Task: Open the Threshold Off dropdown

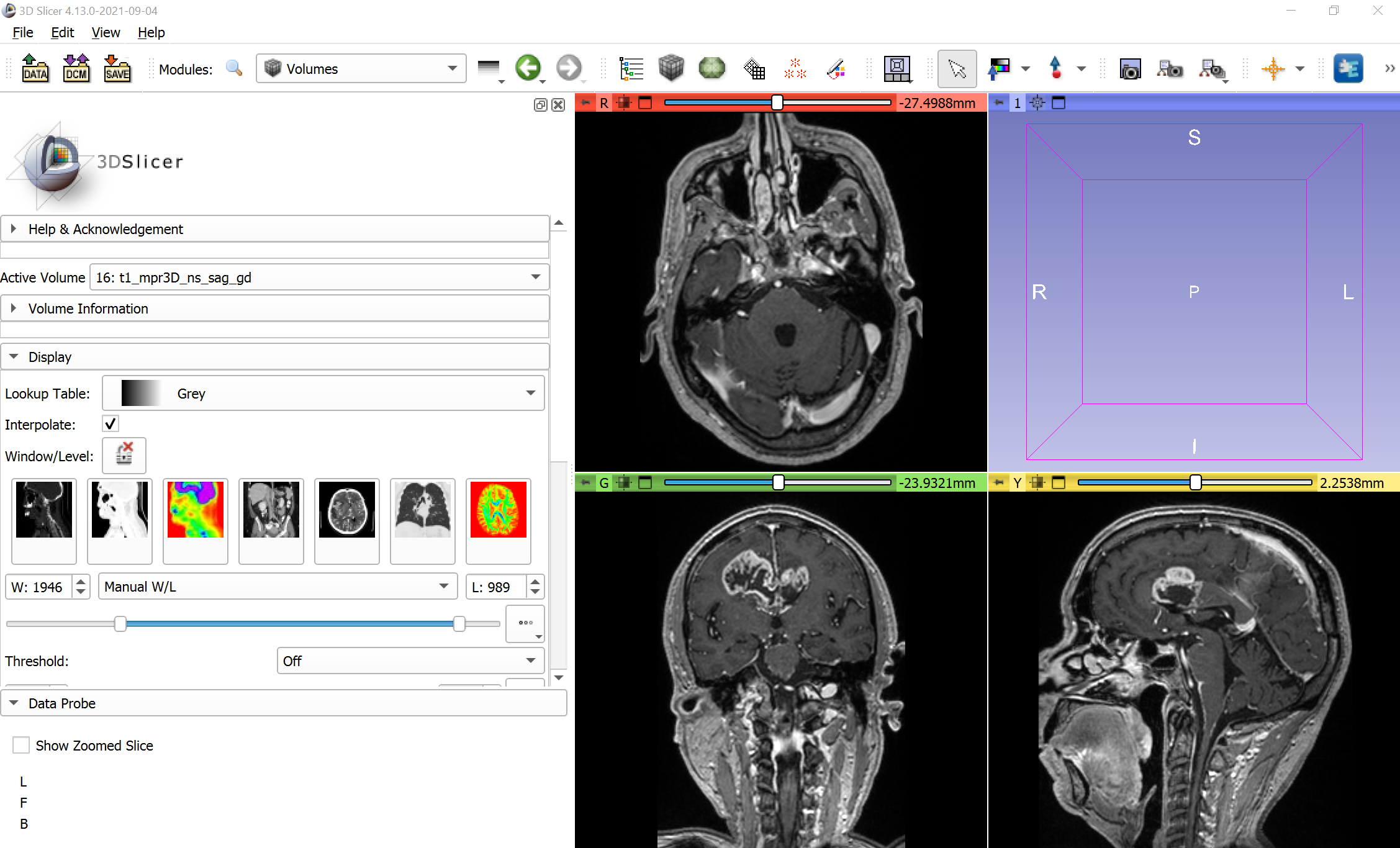Action: 410,661
